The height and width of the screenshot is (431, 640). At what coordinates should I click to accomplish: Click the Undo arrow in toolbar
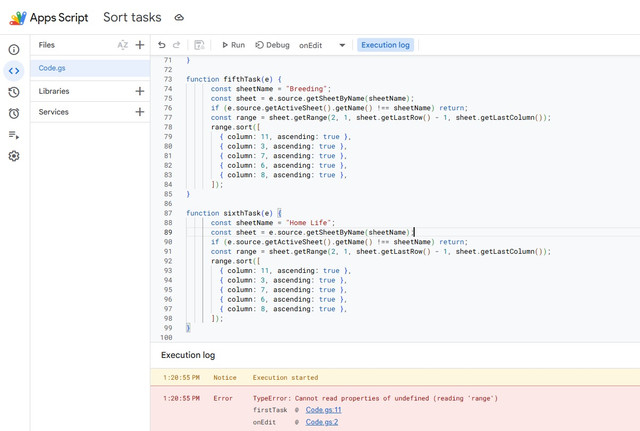point(162,45)
